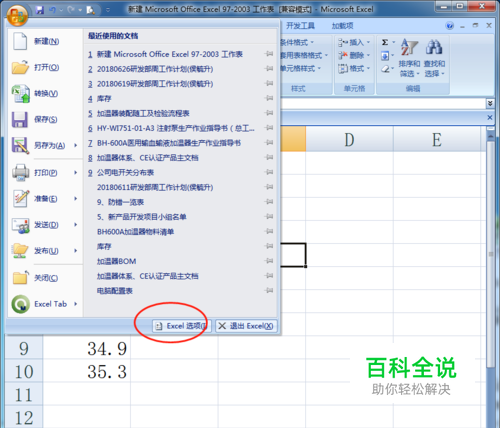Expand the 打印(P) submenu arrow
Image resolution: width=500 pixels, height=428 pixels.
76,172
